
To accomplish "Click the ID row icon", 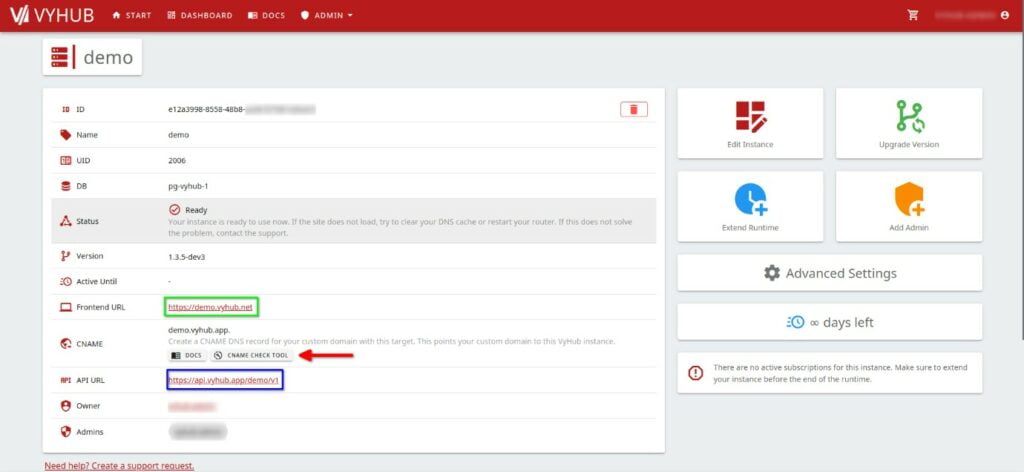I will pyautogui.click(x=65, y=110).
